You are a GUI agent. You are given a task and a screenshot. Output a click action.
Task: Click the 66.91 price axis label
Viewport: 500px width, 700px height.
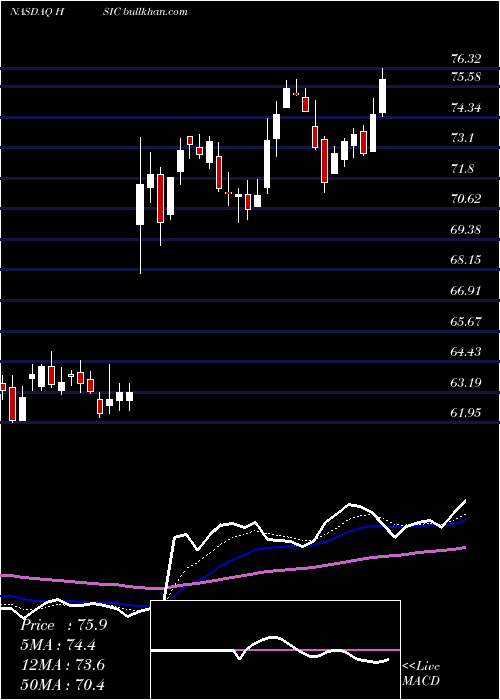click(466, 291)
